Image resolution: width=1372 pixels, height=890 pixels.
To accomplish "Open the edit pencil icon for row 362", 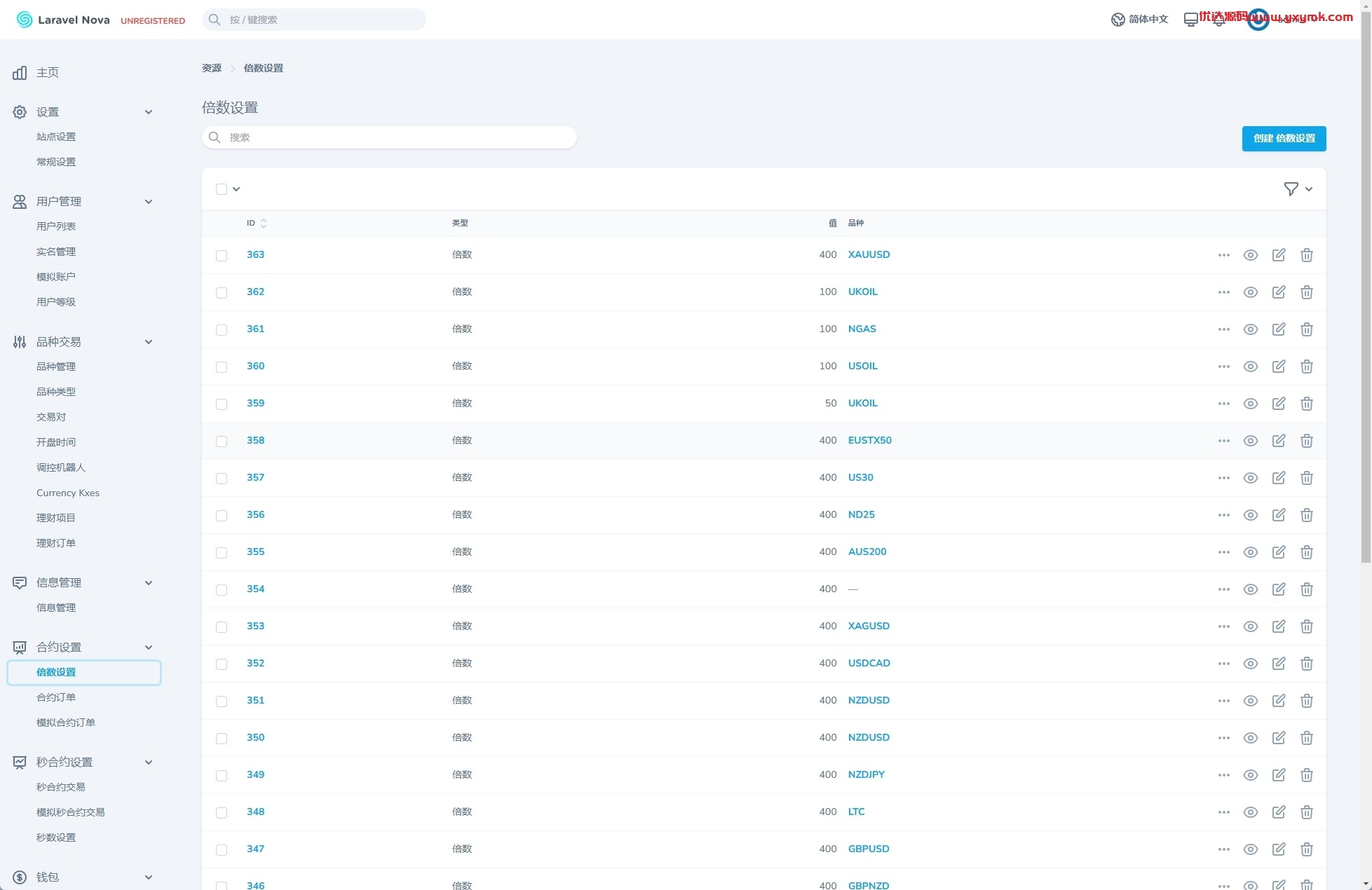I will point(1279,292).
